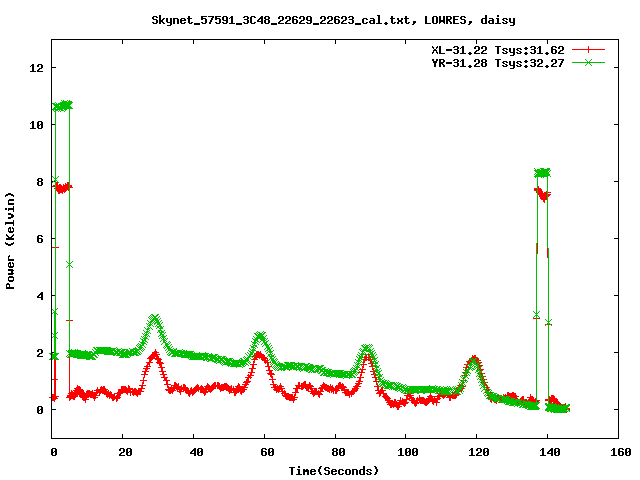Click y-axis tick label 4

(40, 296)
